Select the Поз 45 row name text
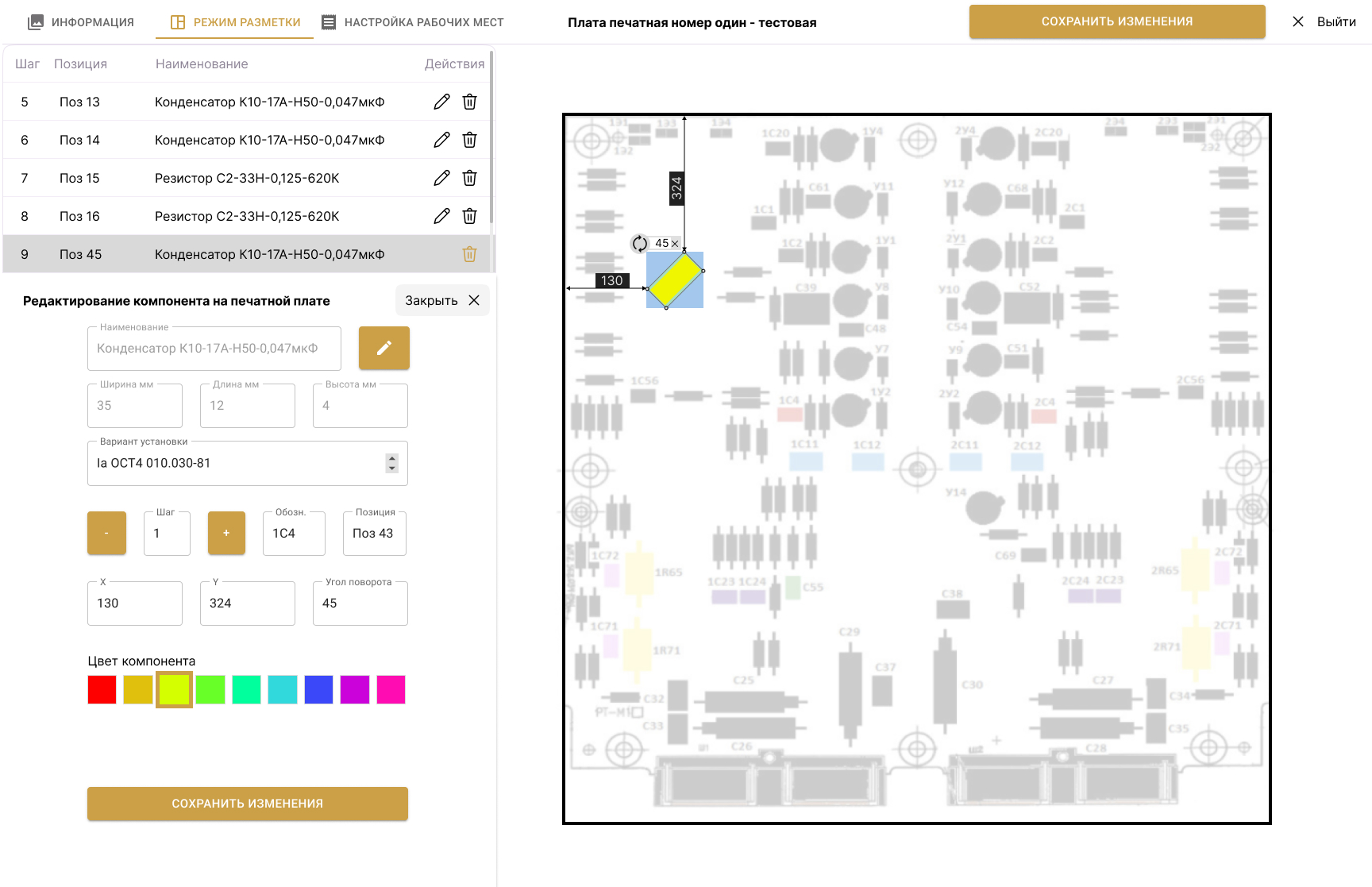This screenshot has height=887, width=1372. [x=269, y=254]
